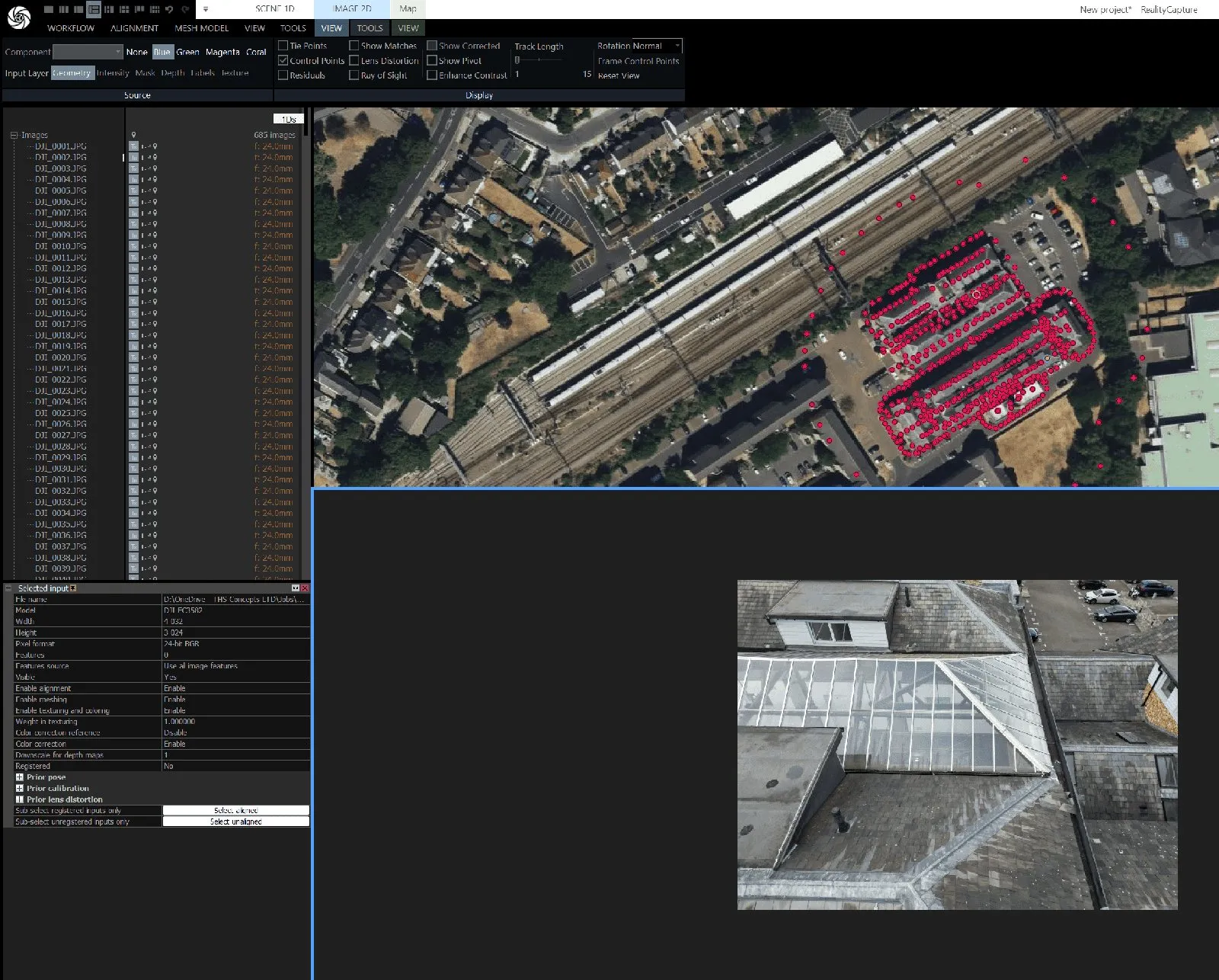Click the Select aligned button

tap(236, 811)
